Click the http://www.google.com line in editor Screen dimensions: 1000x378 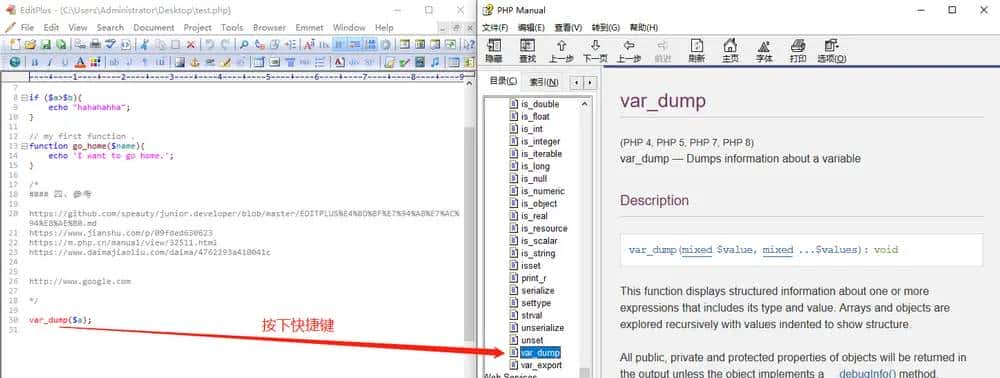tap(80, 281)
